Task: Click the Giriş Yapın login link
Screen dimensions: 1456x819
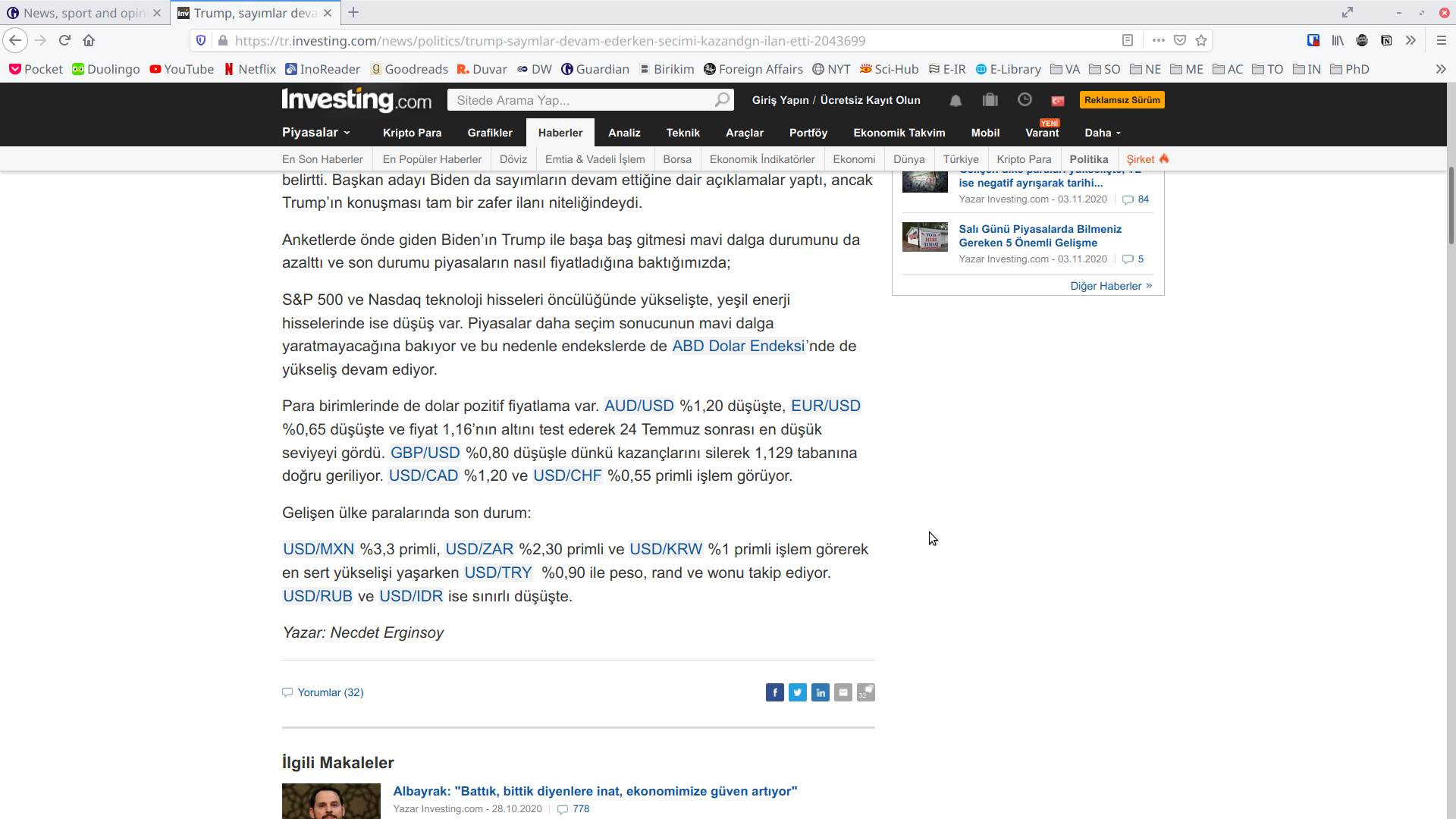Action: pos(780,100)
